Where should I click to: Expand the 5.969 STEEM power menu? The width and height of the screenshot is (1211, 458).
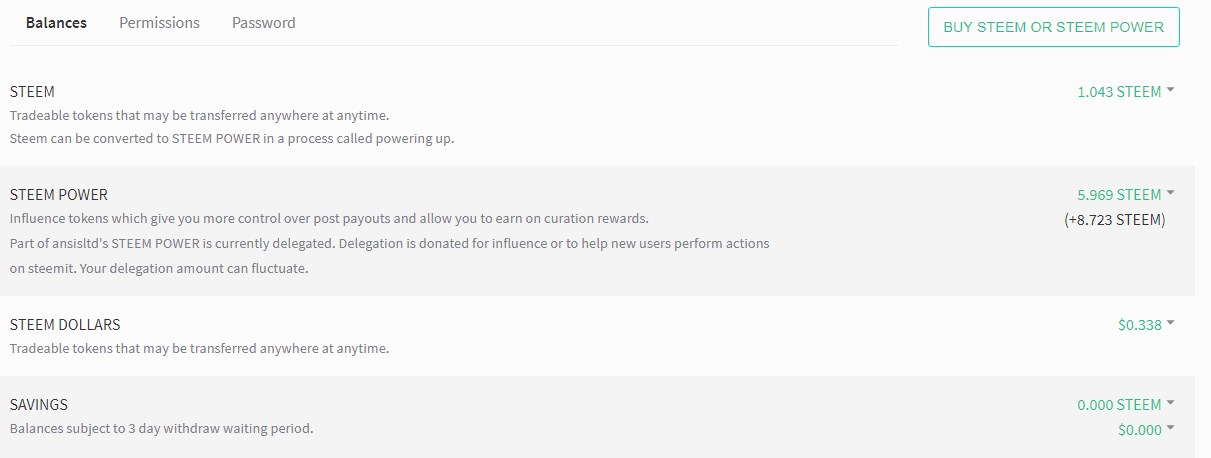pos(1118,195)
